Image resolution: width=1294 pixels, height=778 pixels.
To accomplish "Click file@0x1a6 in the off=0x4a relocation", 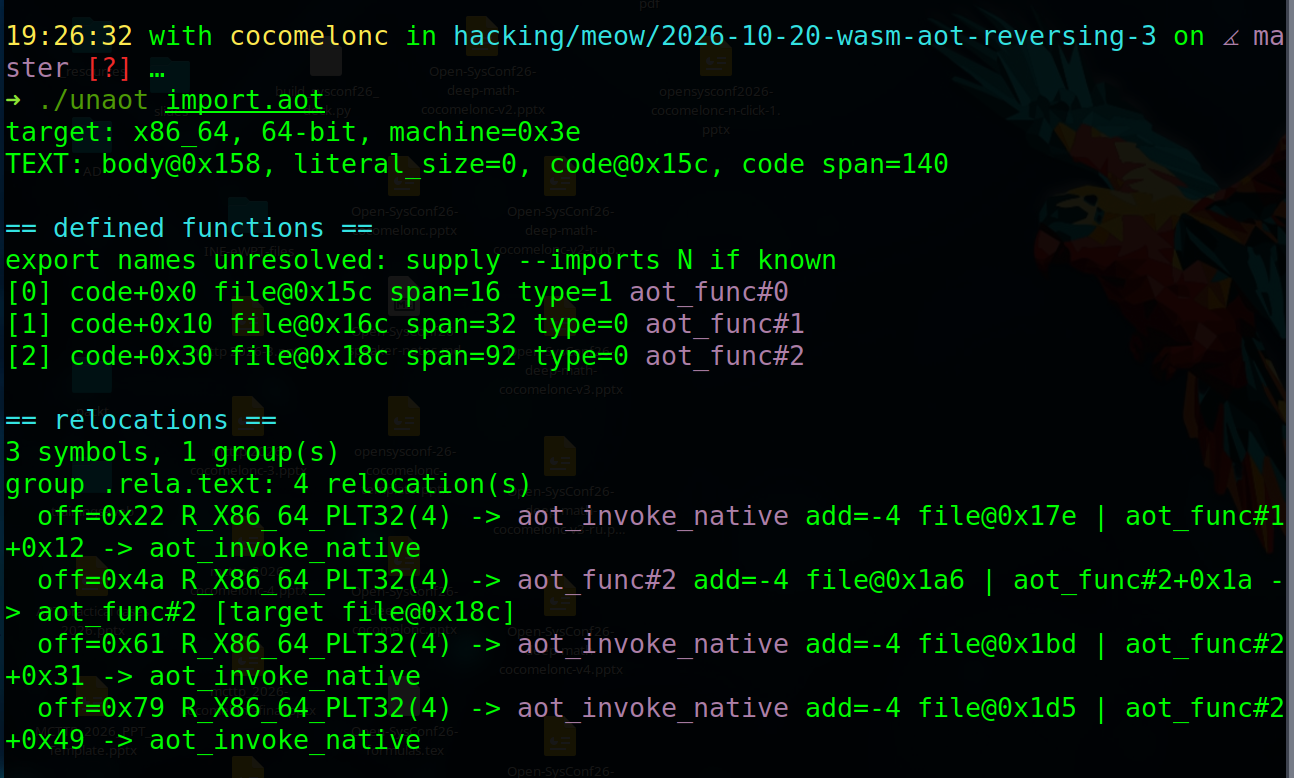I will tap(885, 580).
